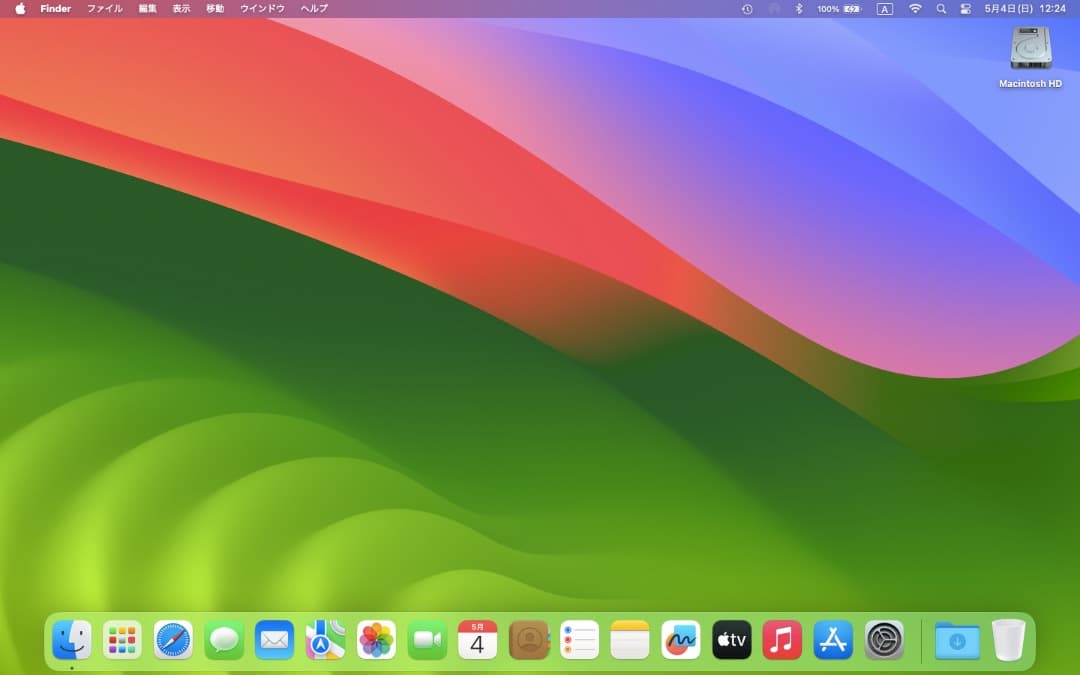Open System Settings from the Dock

click(885, 640)
